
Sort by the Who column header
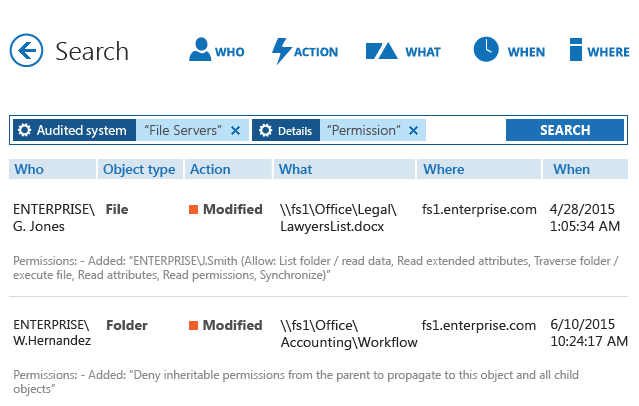(x=29, y=170)
